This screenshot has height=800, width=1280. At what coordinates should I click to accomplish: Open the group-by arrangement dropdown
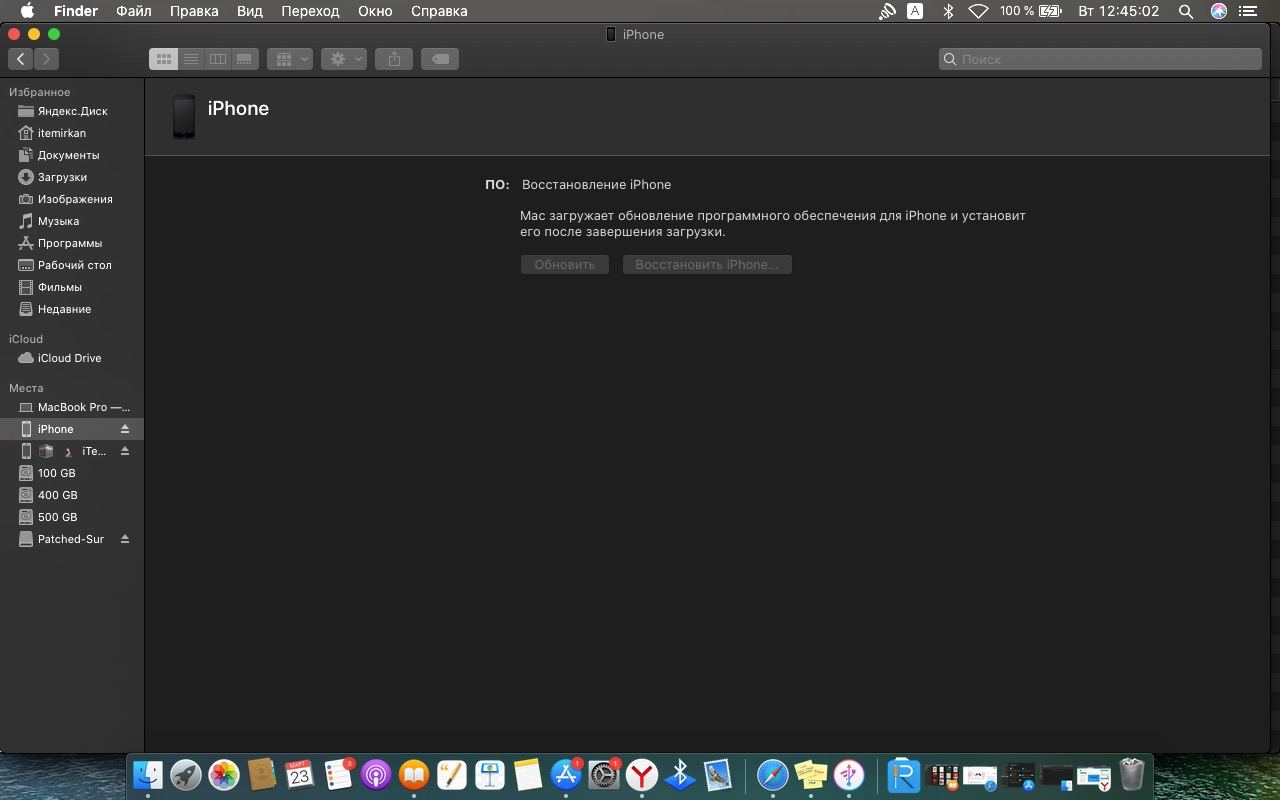[x=290, y=59]
